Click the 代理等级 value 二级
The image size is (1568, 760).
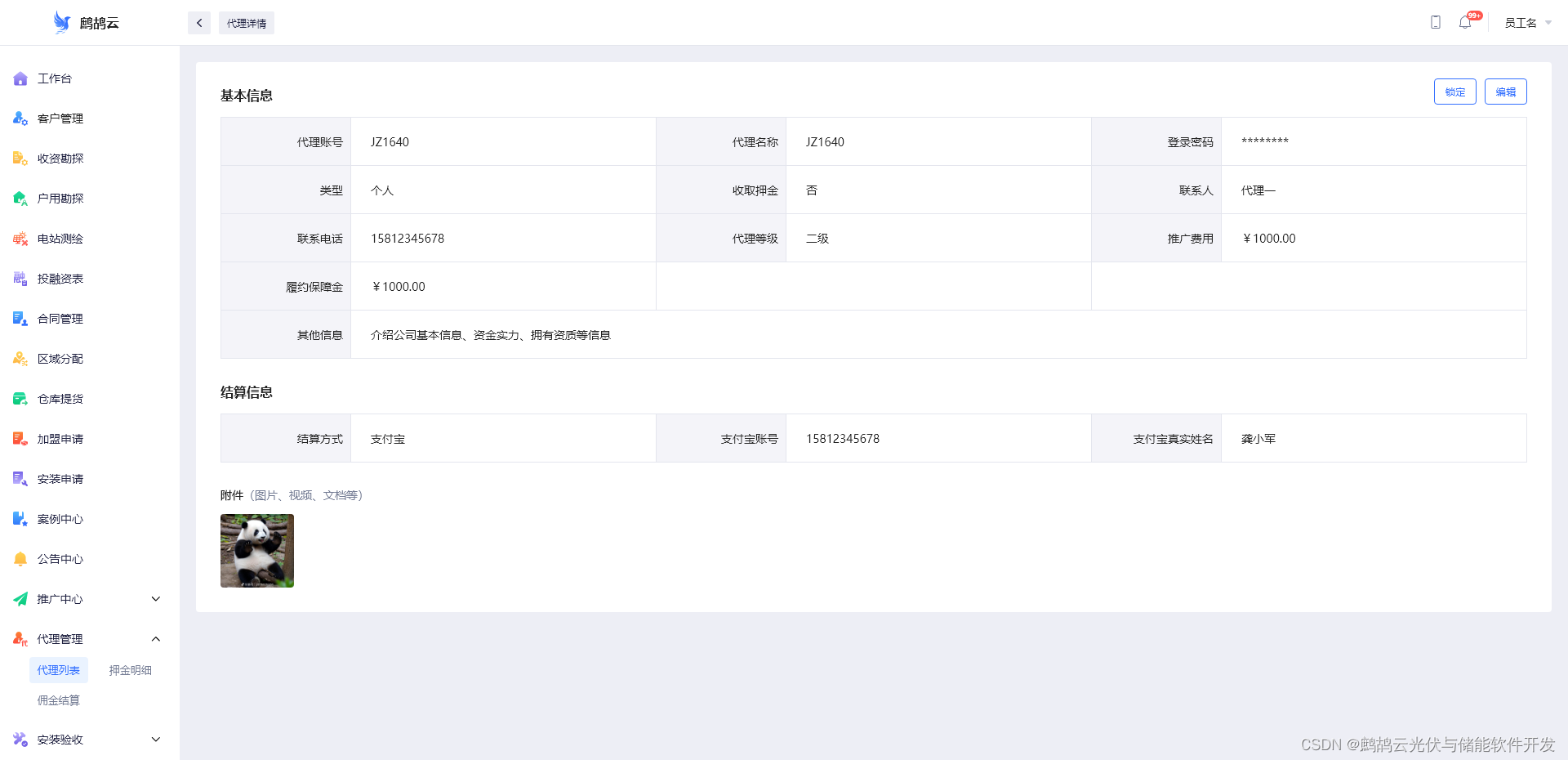tap(817, 239)
